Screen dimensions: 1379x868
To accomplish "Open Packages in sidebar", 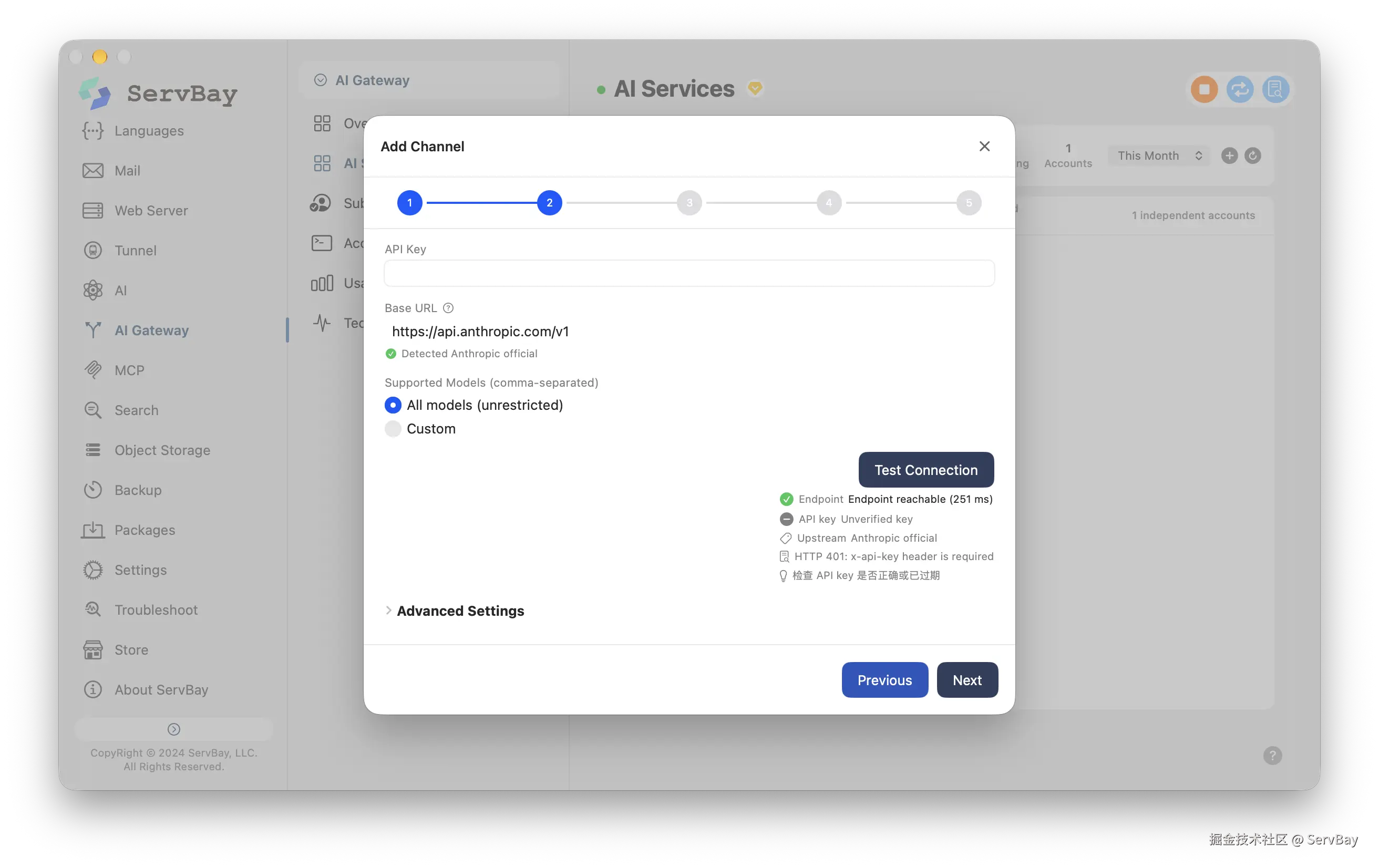I will [128, 530].
